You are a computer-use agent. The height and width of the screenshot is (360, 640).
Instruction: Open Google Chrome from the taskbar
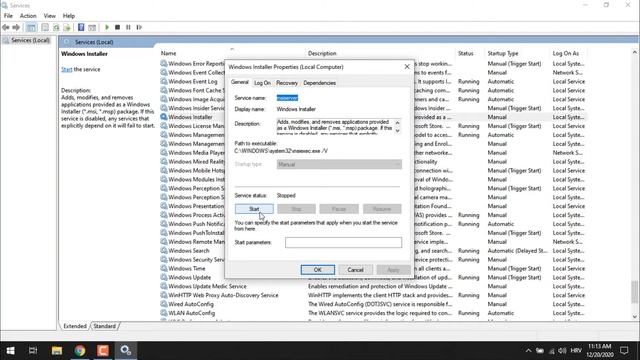click(80, 351)
